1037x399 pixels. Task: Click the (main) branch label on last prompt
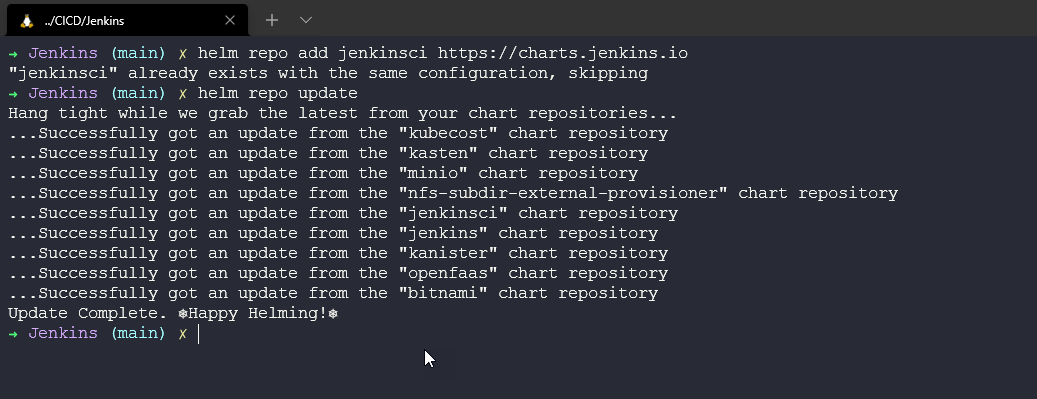tap(138, 334)
